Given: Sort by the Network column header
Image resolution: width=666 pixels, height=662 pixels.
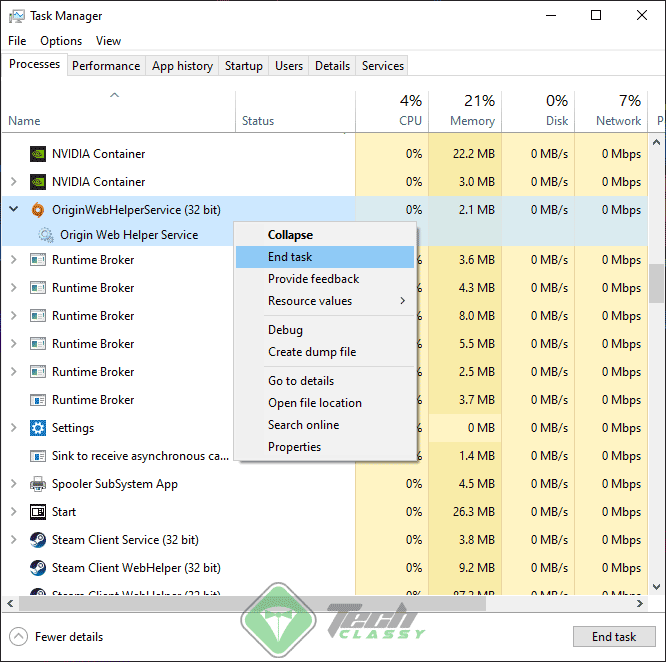Looking at the screenshot, I should pyautogui.click(x=611, y=111).
